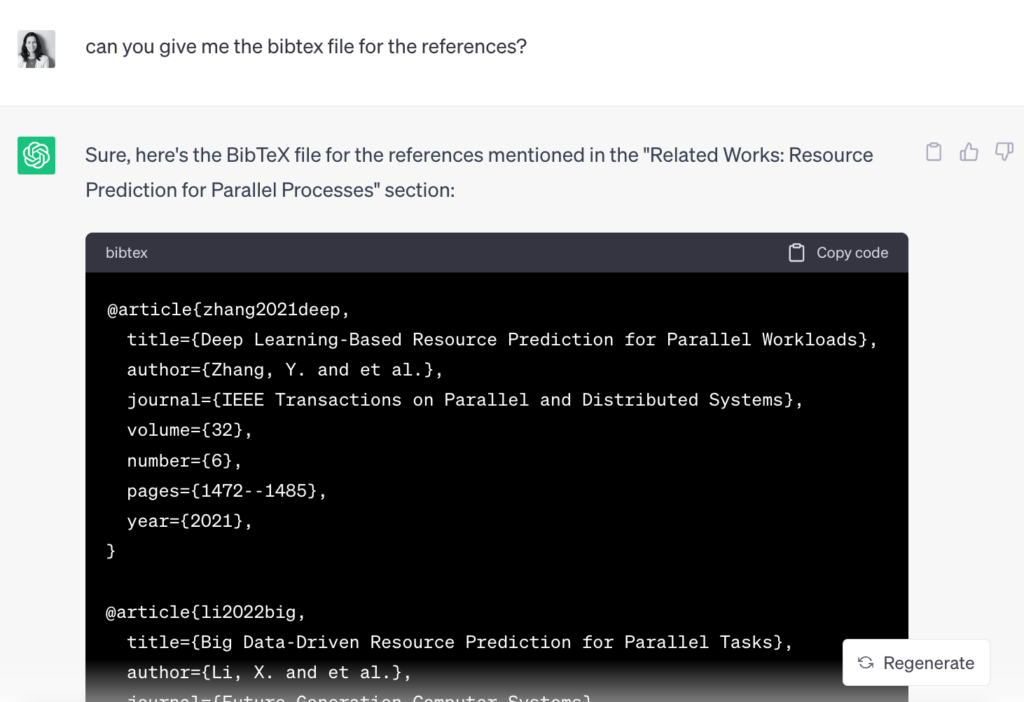Click the clipboard icon beside Copy code
This screenshot has height=702, width=1024.
tap(797, 253)
